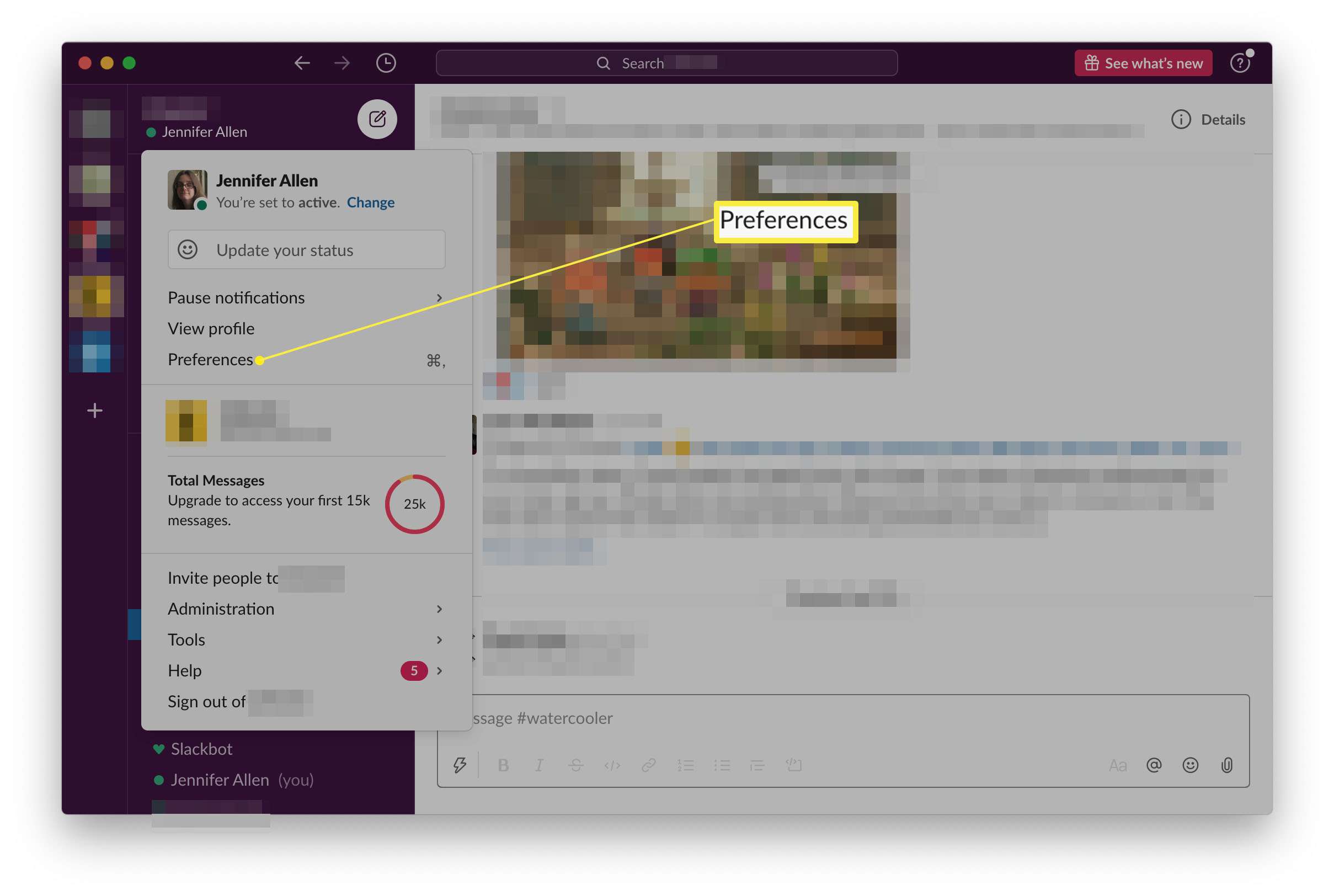Click the Update your status field
The height and width of the screenshot is (896, 1334).
[x=305, y=249]
